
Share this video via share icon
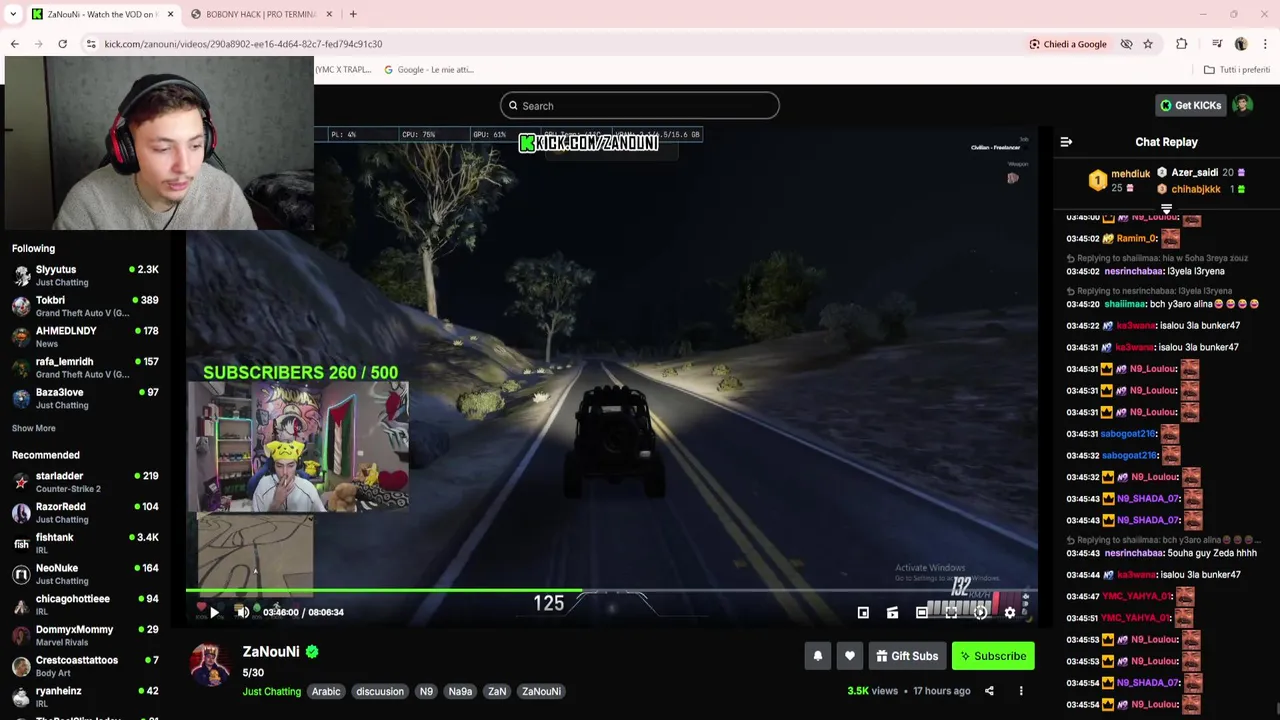[x=989, y=691]
